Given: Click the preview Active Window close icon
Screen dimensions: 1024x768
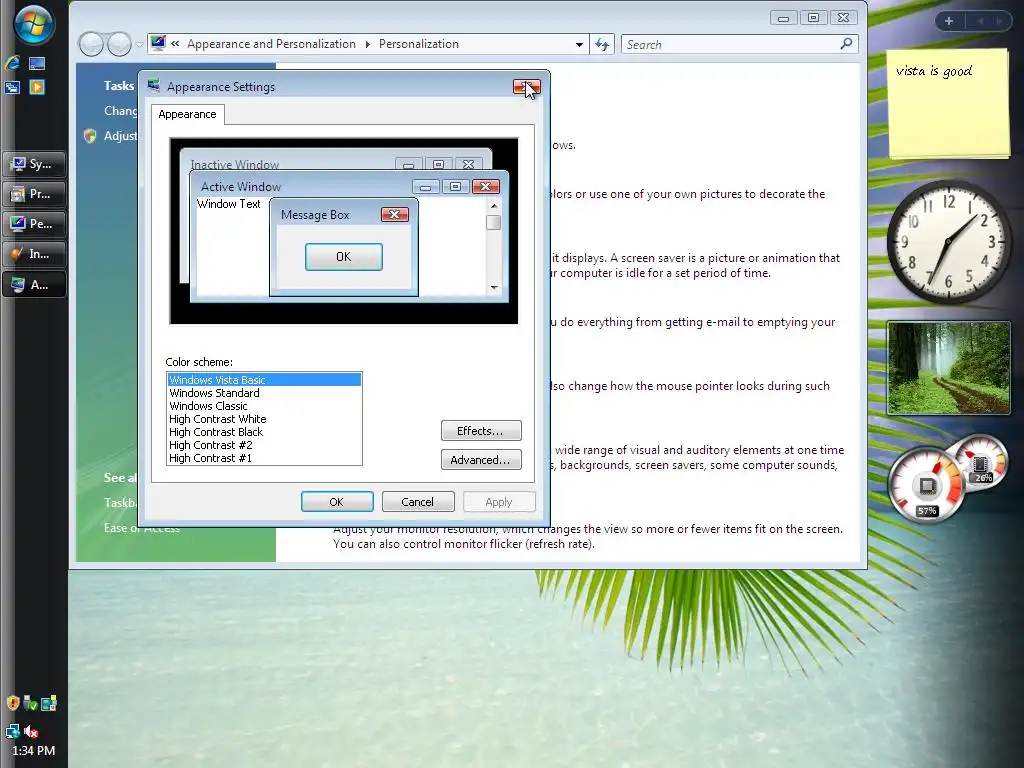Looking at the screenshot, I should tap(485, 187).
